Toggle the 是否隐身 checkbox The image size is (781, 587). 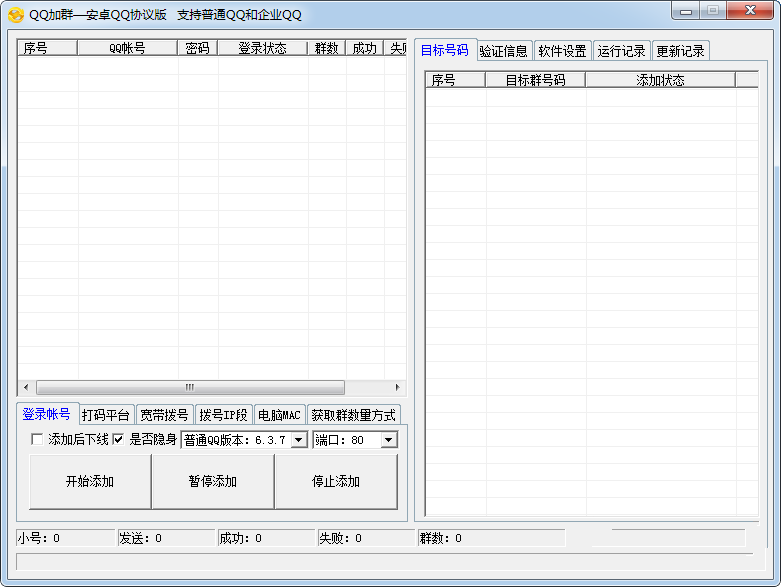pos(118,439)
